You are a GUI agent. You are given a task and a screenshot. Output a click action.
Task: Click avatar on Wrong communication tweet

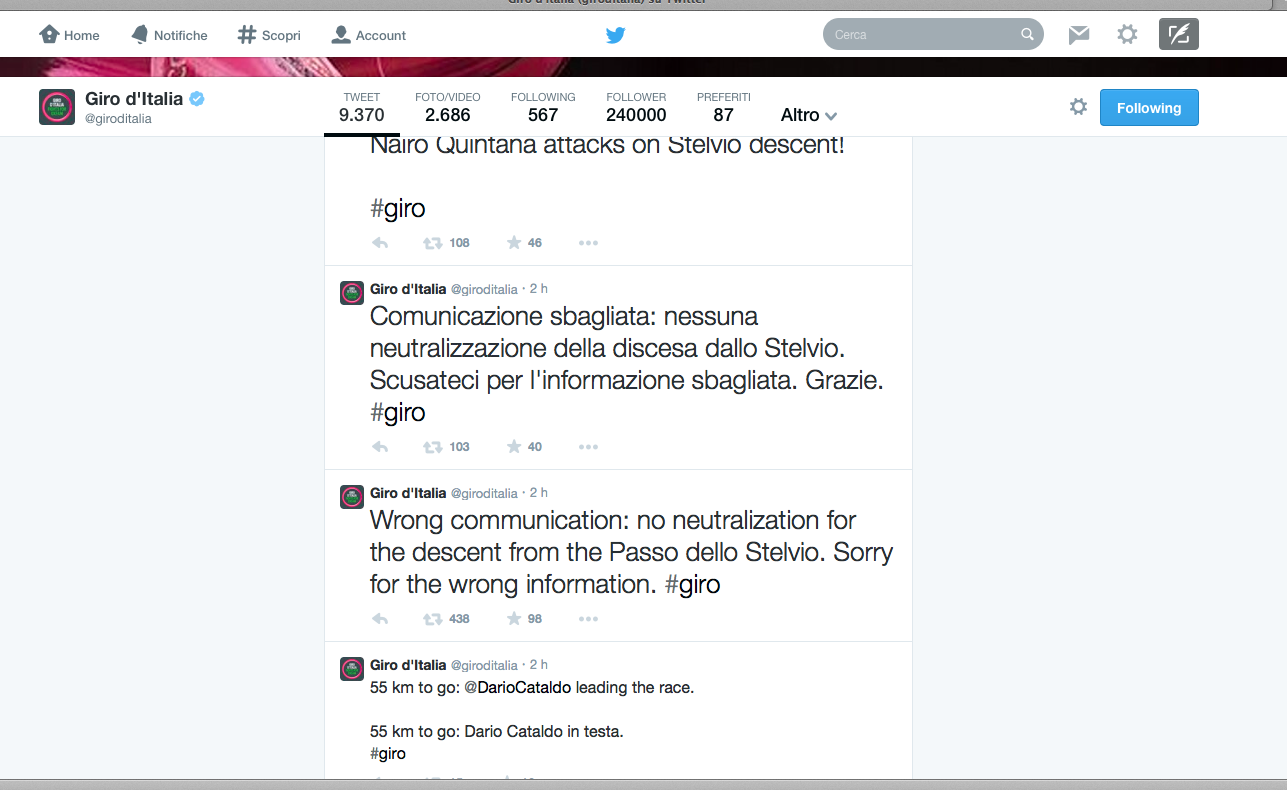pos(352,497)
